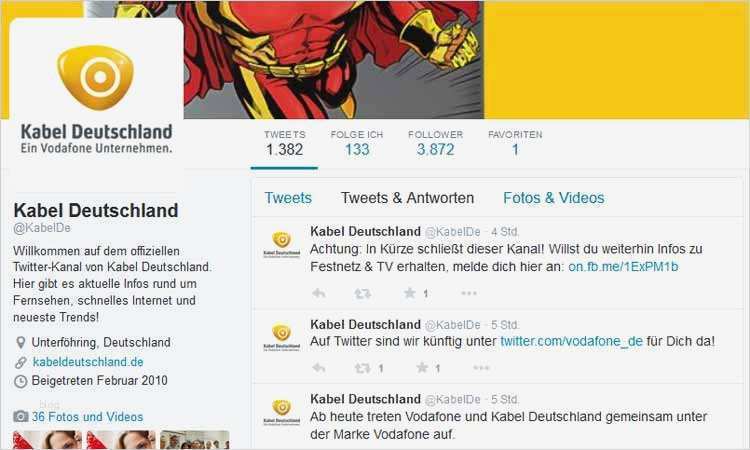Visit the kabeldeutschland.de website link
The height and width of the screenshot is (450, 750).
tap(88, 362)
